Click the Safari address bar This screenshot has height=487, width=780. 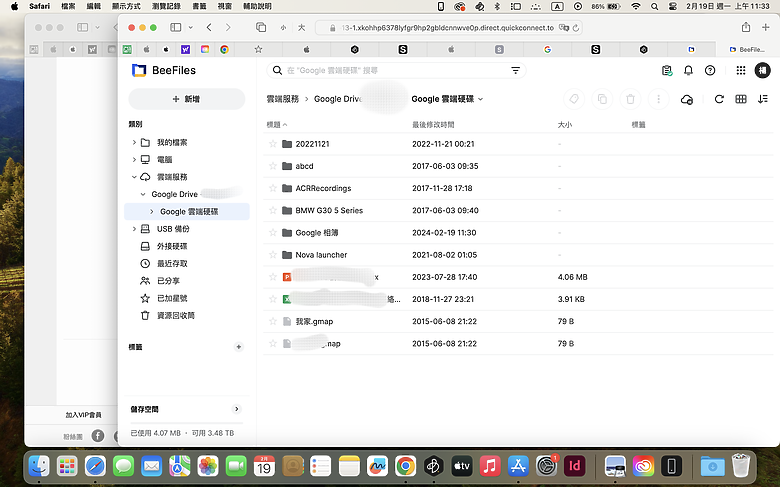point(447,28)
